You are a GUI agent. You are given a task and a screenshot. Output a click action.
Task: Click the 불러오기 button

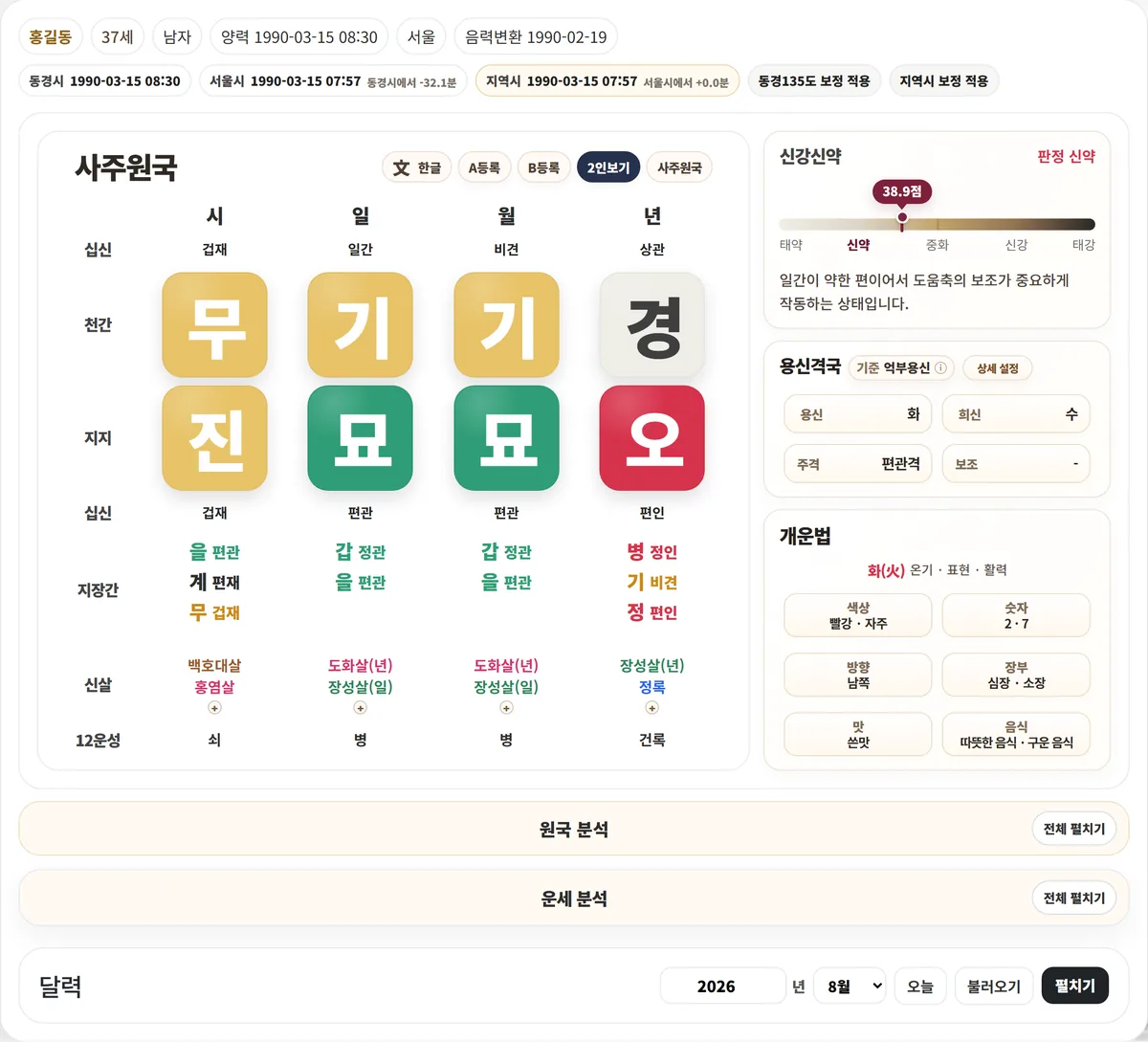(994, 986)
